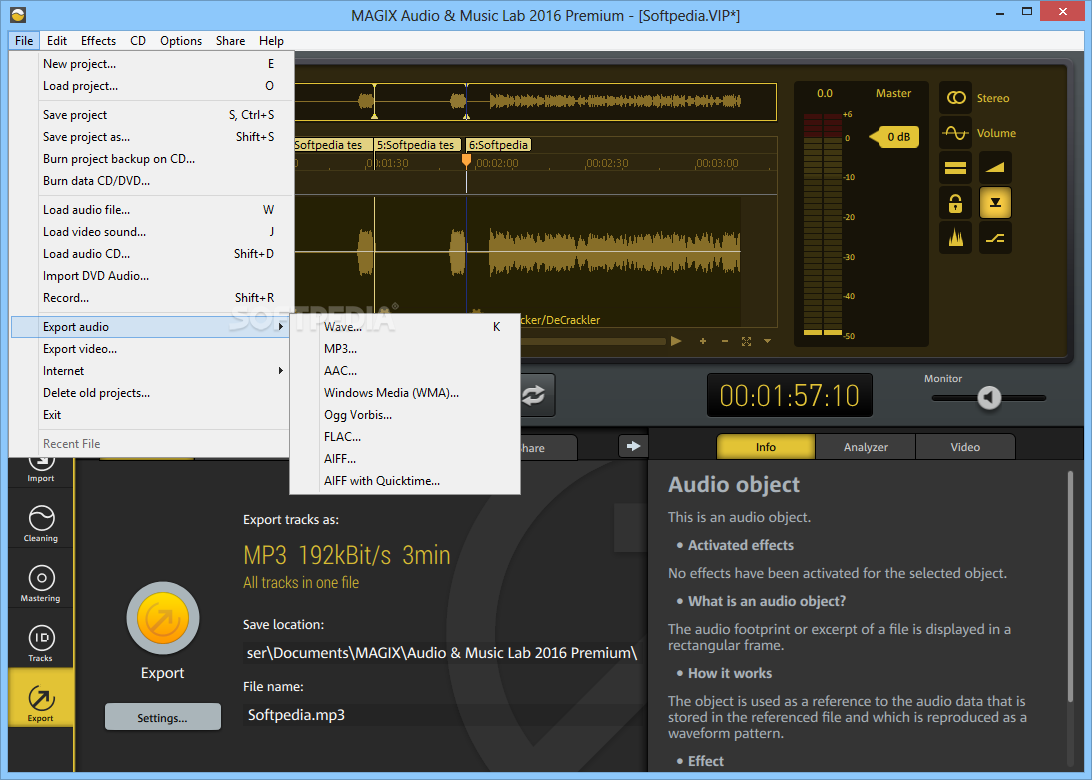Click the File name field Softpedia.mp3
Viewport: 1092px width, 780px height.
442,715
